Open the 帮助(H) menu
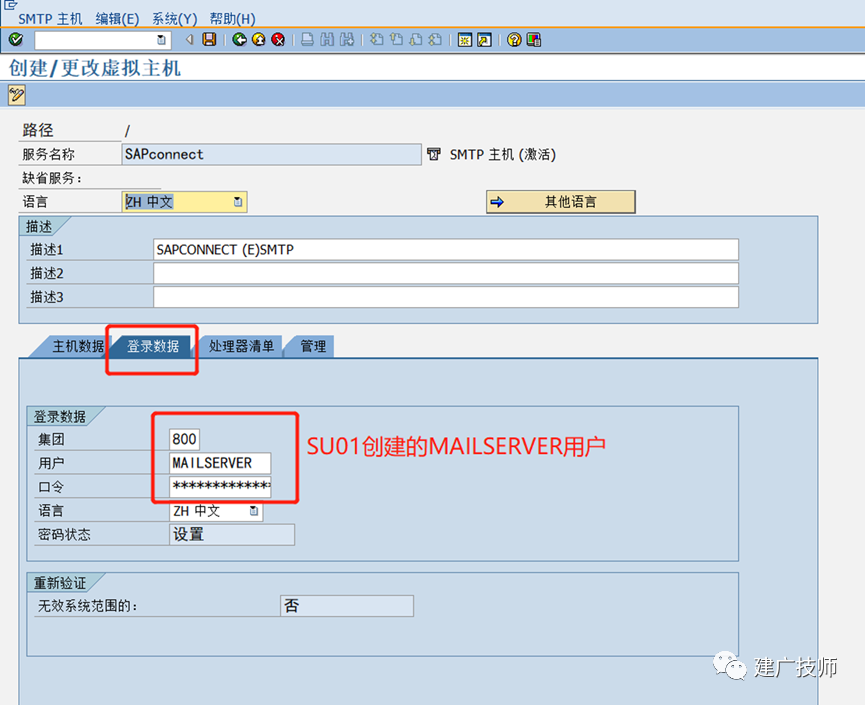 point(232,19)
